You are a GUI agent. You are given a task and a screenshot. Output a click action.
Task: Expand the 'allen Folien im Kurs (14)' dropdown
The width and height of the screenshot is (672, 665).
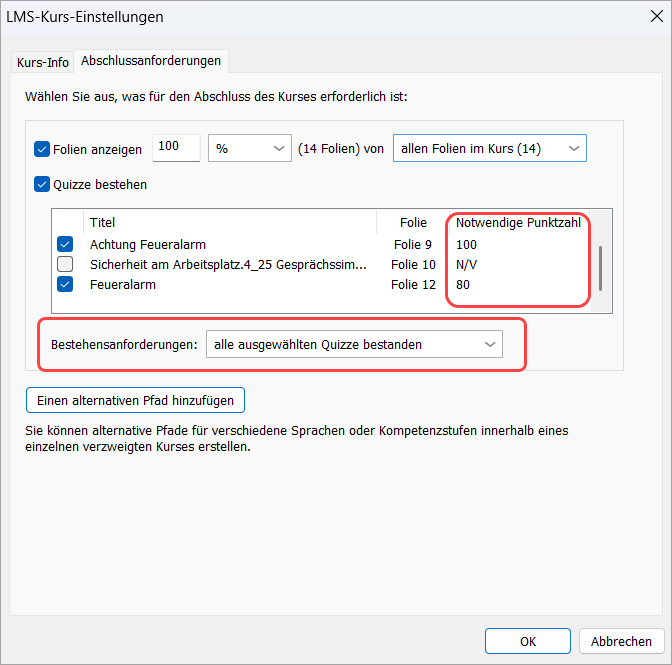coord(489,148)
